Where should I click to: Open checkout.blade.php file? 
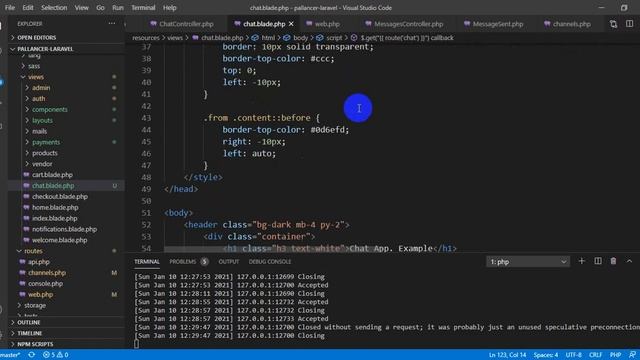(60, 196)
